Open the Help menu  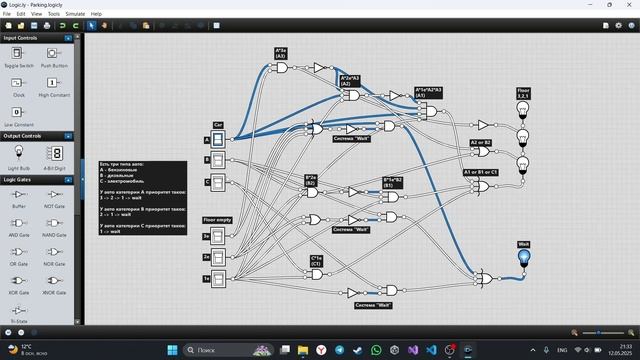[96, 14]
